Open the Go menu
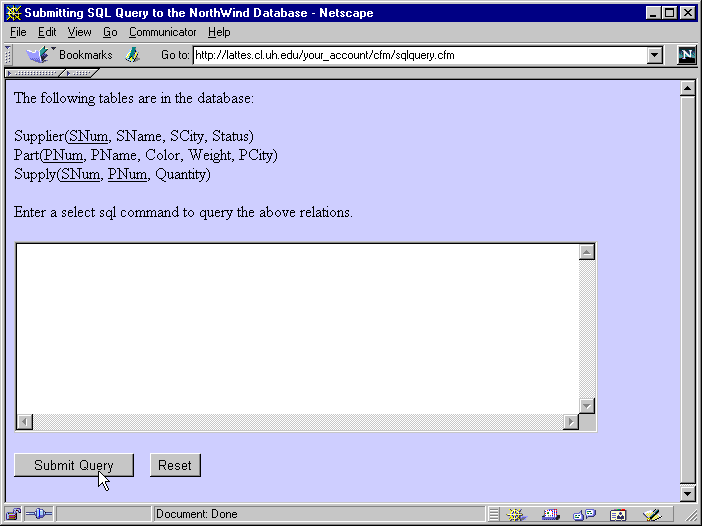 (110, 32)
